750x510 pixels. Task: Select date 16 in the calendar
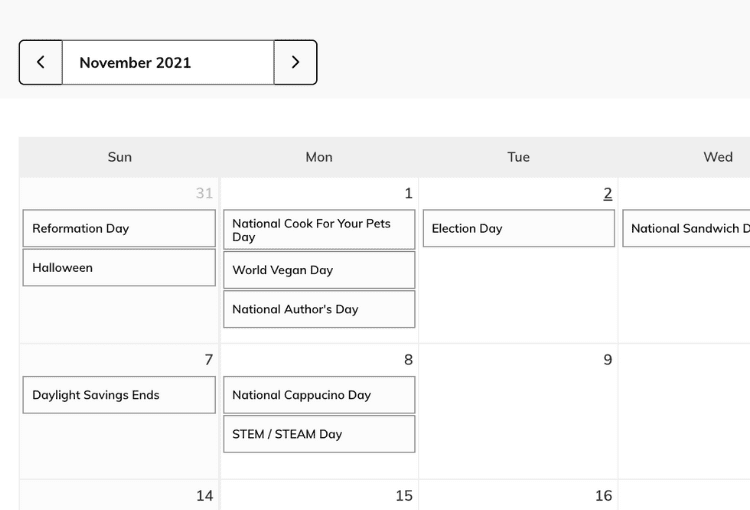(604, 496)
